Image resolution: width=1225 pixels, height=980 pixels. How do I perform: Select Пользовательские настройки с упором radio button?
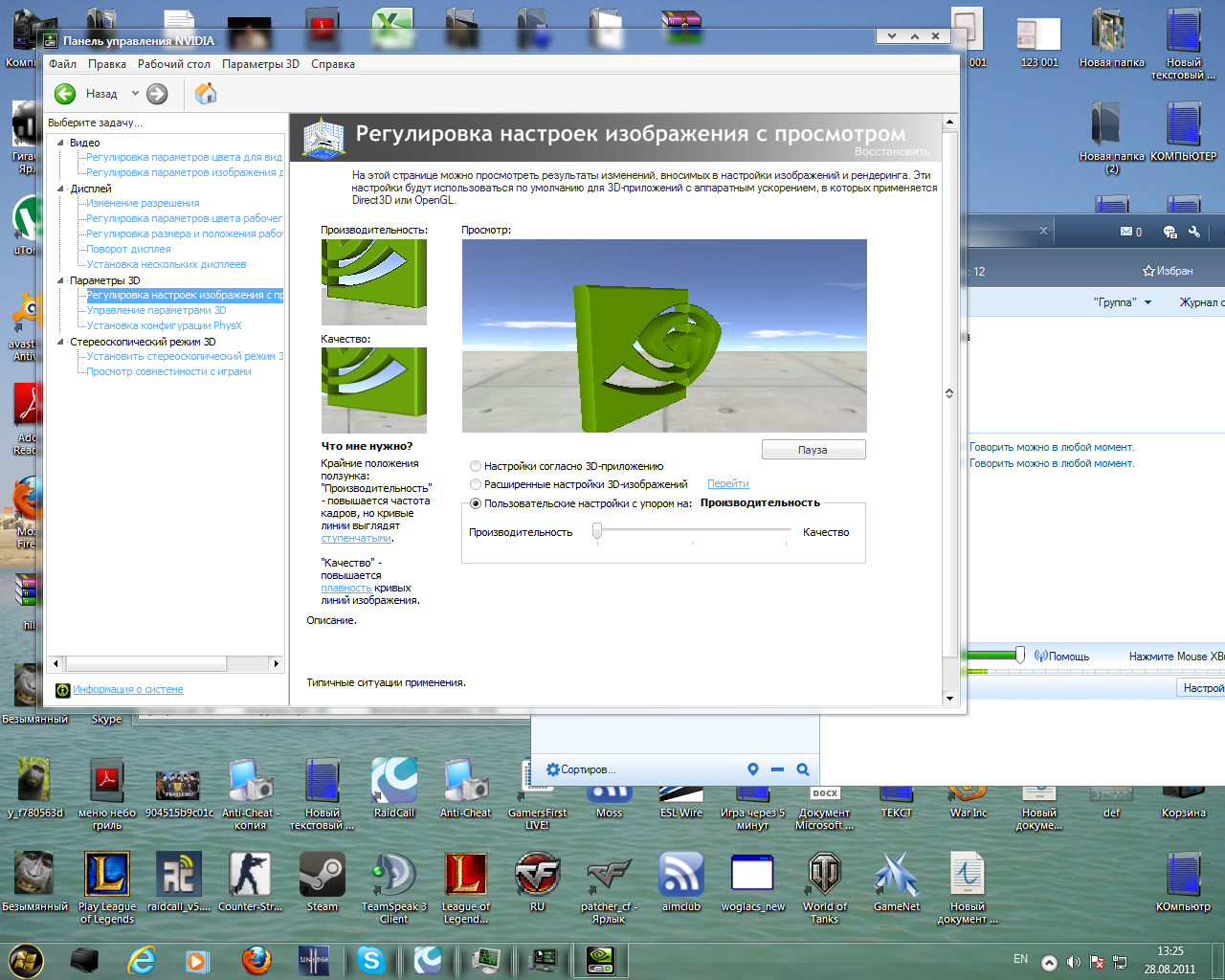[x=476, y=503]
